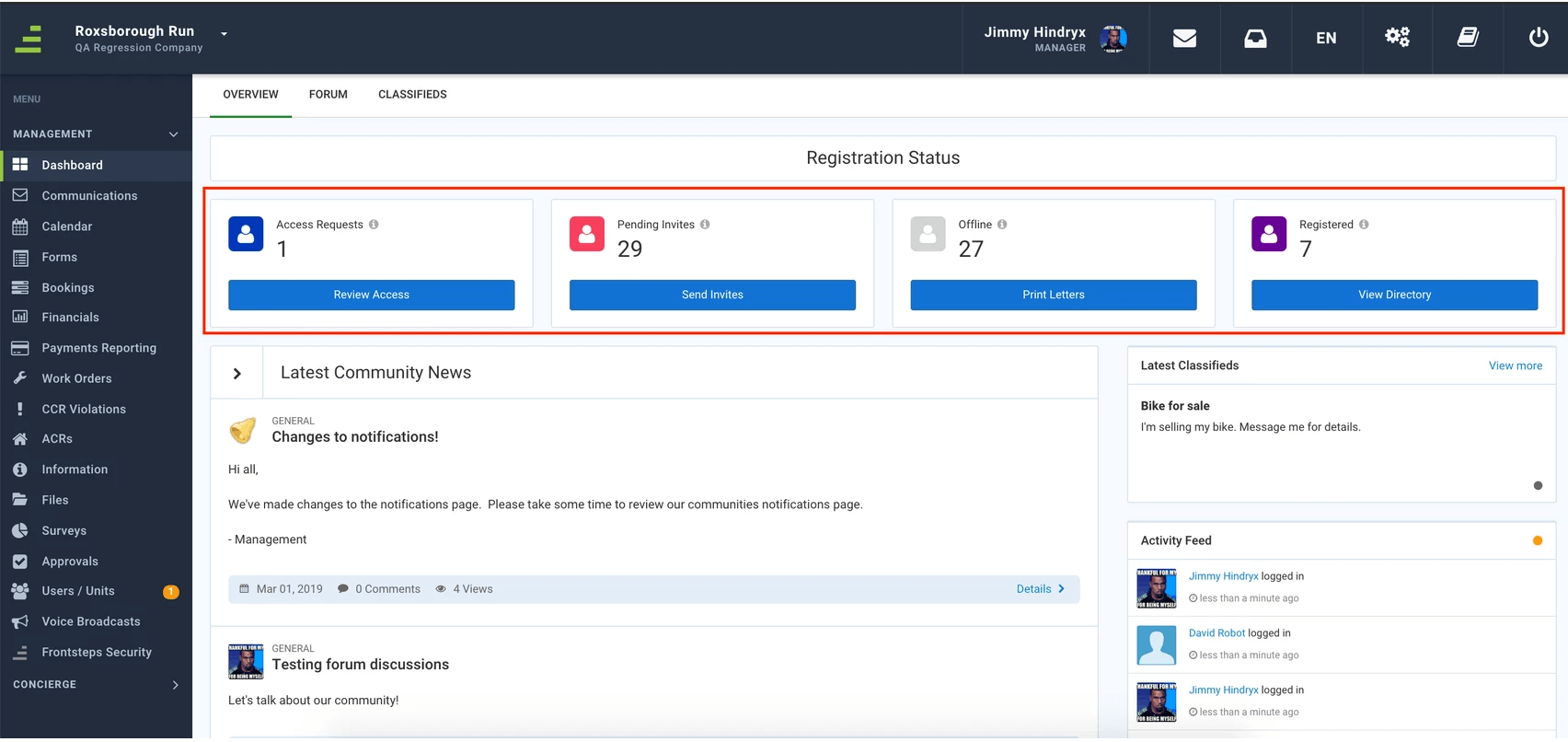Screen dimensions: 1568x742
Task: Click the Mar 01, 2019 post date
Action: pyautogui.click(x=281, y=589)
